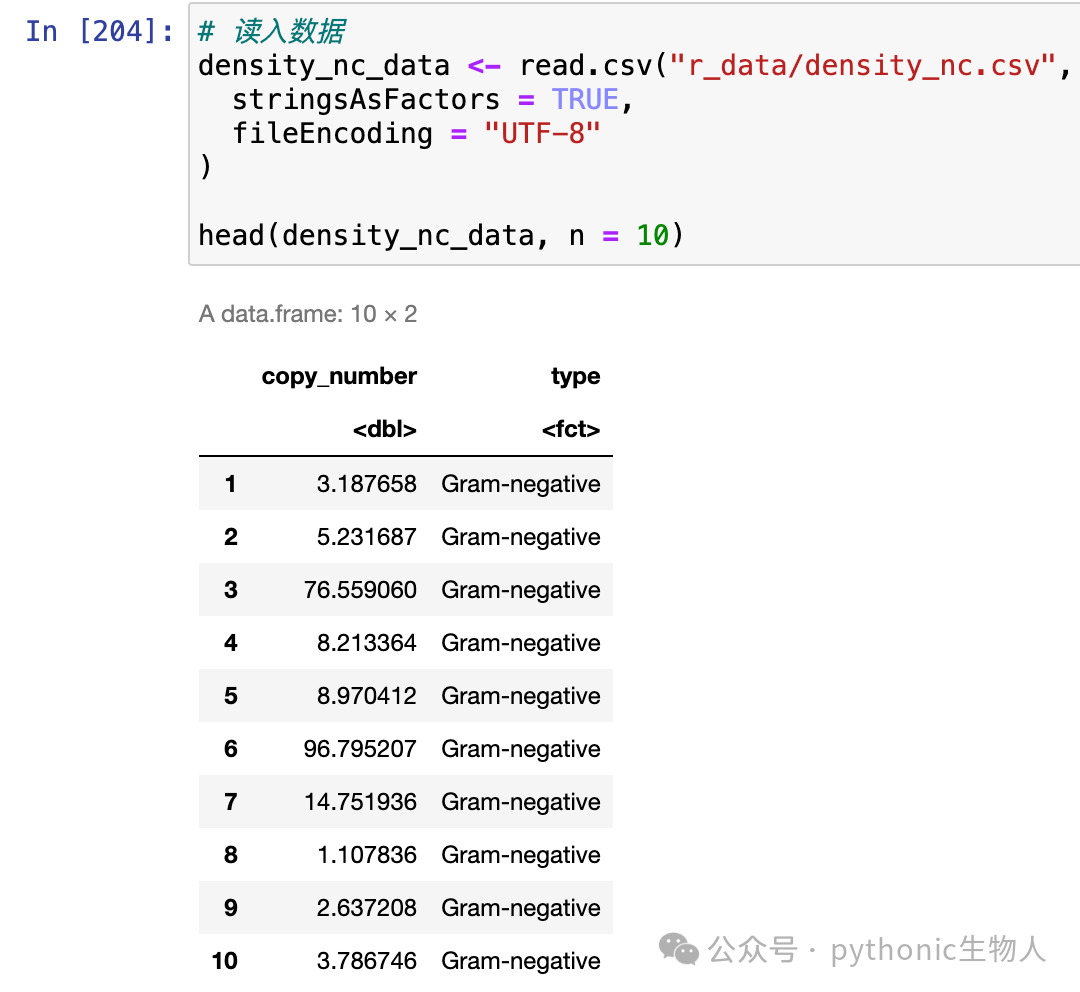Select cell value 1.107836
This screenshot has height=992, width=1080.
pos(366,855)
